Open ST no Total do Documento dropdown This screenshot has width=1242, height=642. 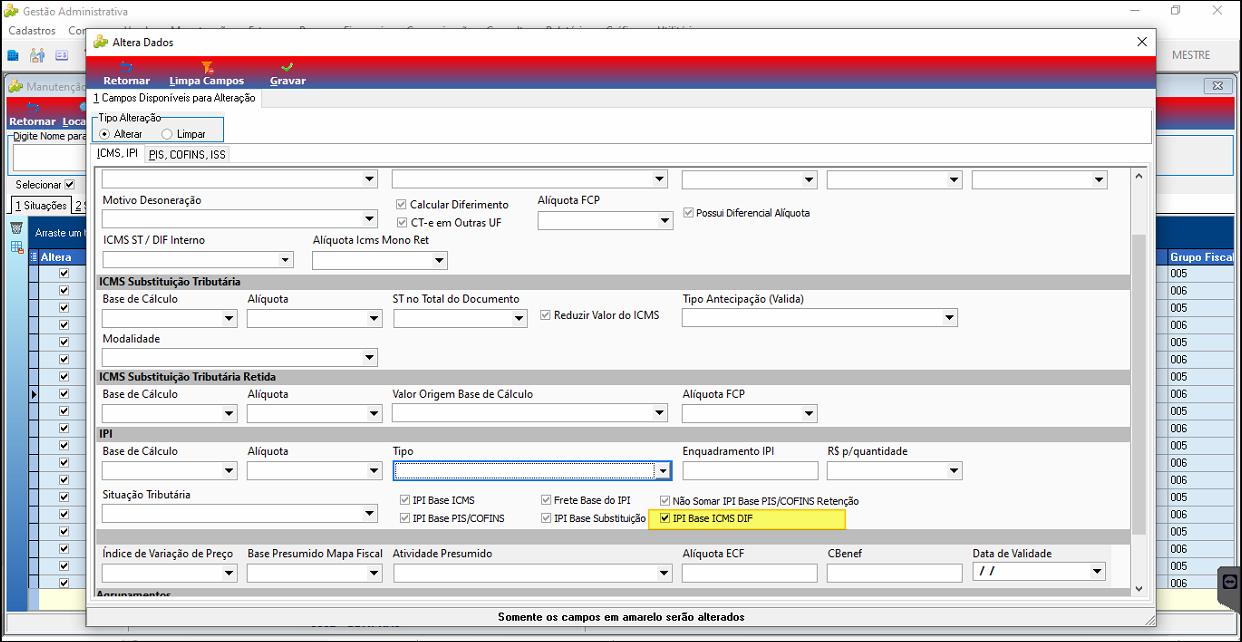tap(519, 318)
